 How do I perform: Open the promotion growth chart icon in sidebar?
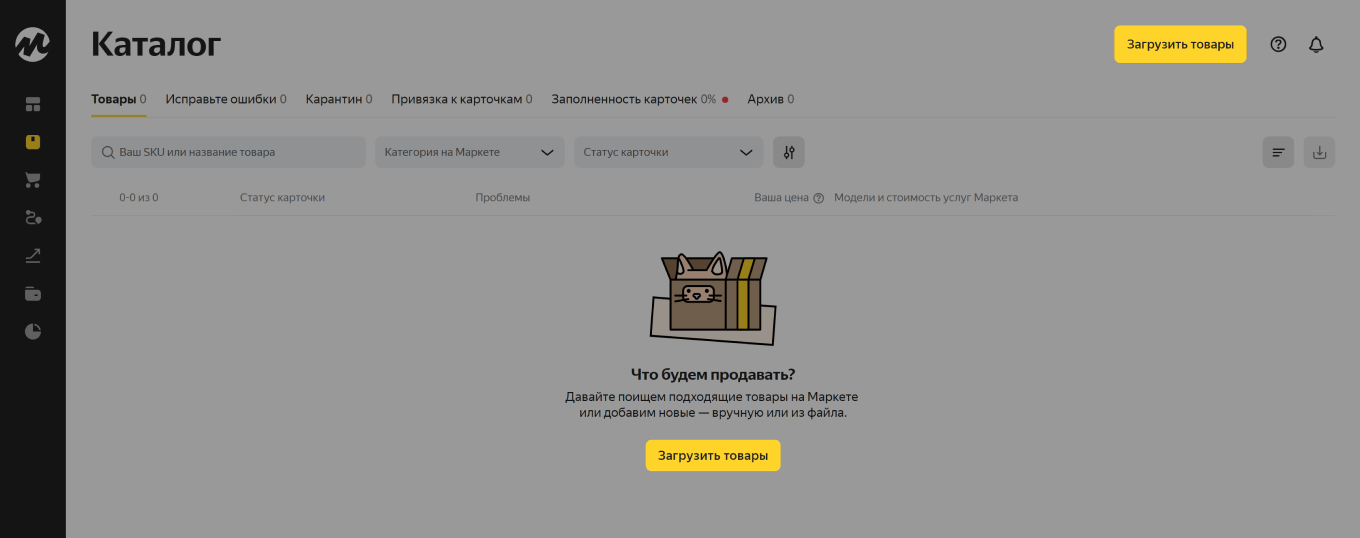click(33, 256)
